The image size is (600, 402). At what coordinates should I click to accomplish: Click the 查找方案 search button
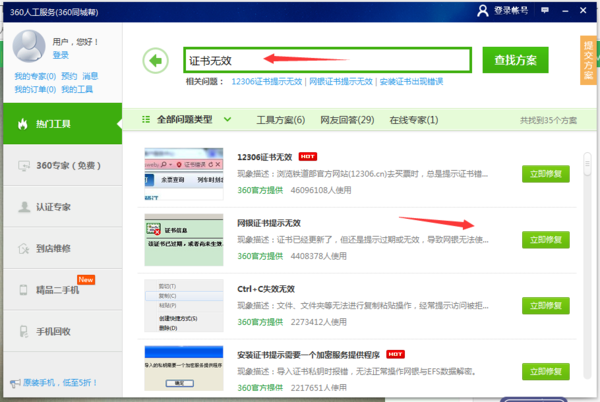515,61
